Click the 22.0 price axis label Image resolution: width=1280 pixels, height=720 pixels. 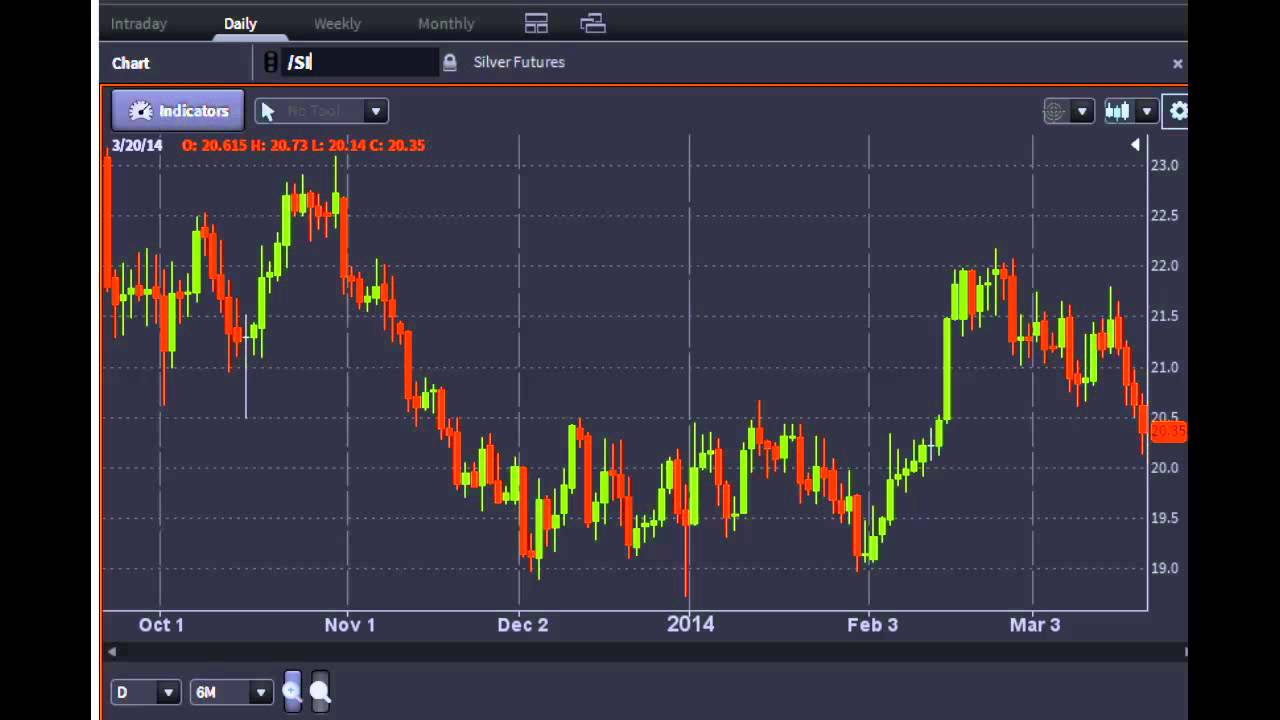[1165, 266]
